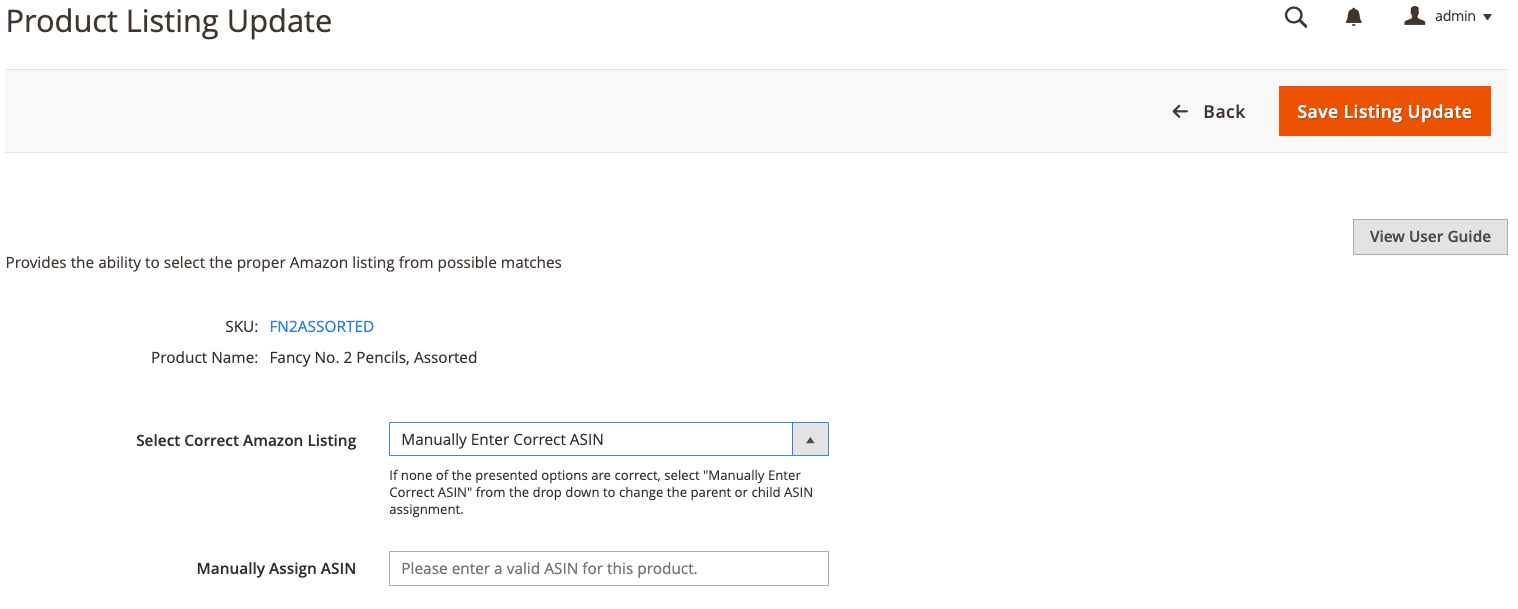Viewport: 1518px width, 609px height.
Task: Click the dropdown arrow on Amazon Listing select
Action: pos(810,439)
